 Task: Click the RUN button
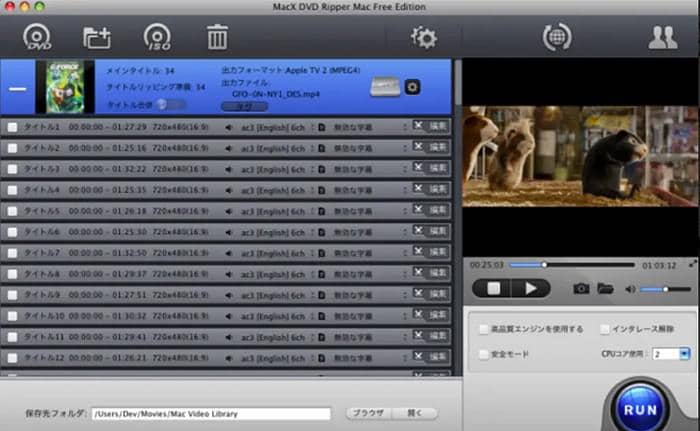[x=640, y=410]
